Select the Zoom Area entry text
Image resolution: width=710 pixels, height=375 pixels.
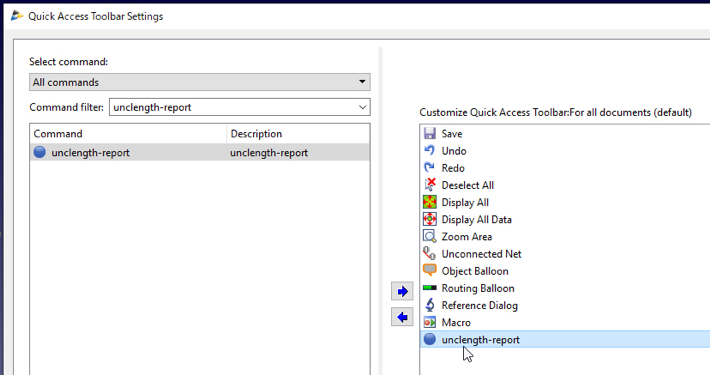click(x=466, y=237)
